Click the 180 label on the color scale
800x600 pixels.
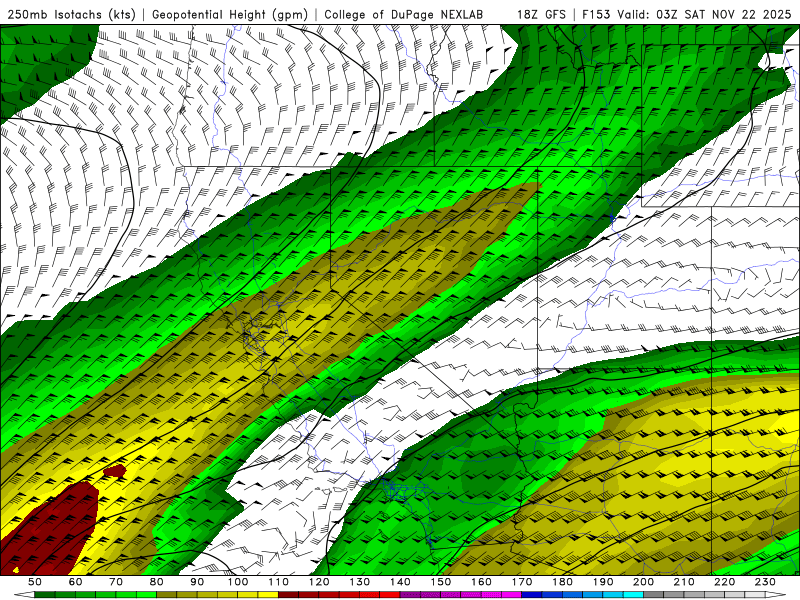562,582
